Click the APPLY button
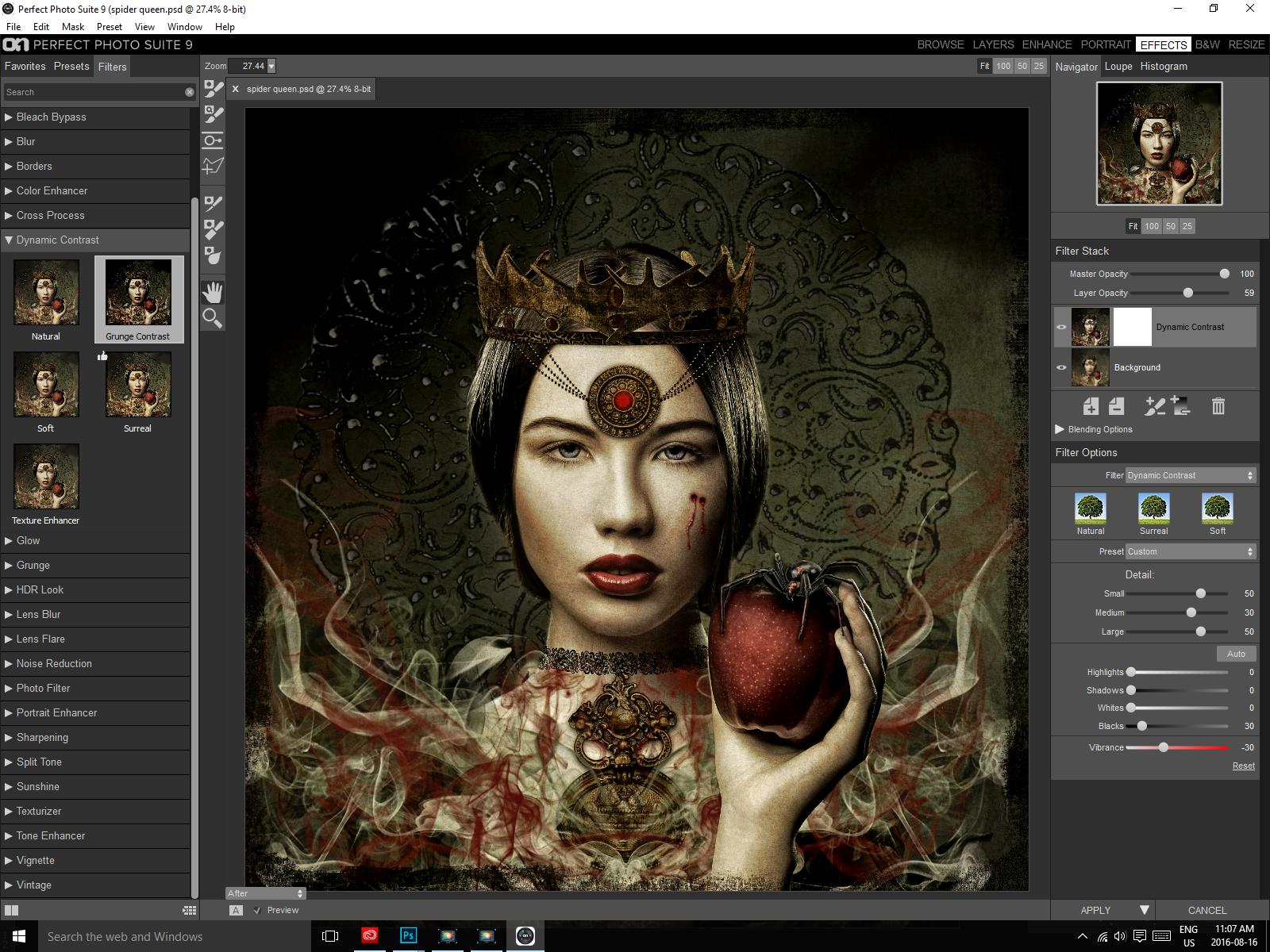This screenshot has width=1270, height=952. (x=1095, y=910)
